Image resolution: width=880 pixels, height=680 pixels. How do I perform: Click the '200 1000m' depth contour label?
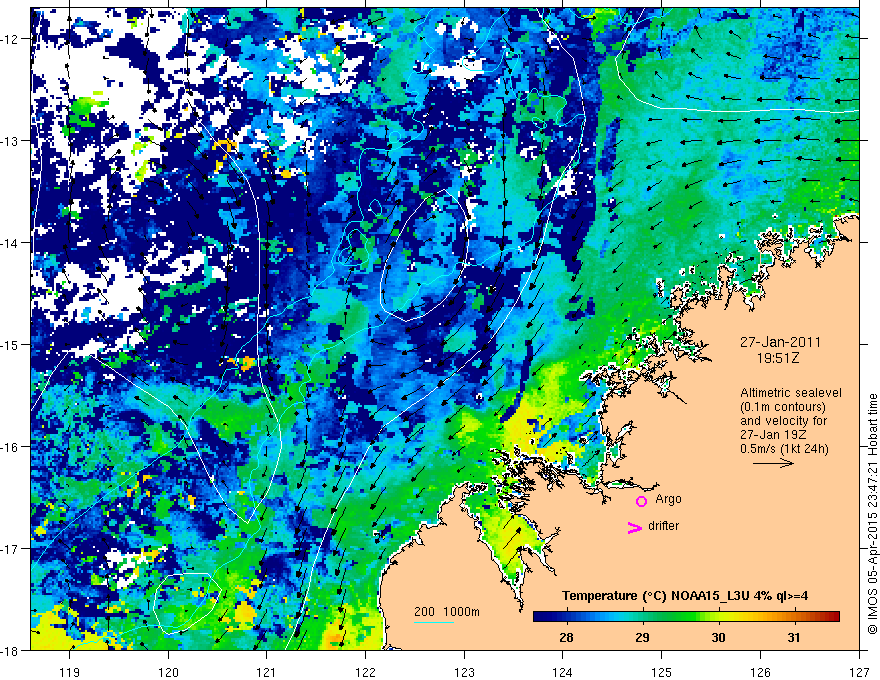(x=447, y=612)
